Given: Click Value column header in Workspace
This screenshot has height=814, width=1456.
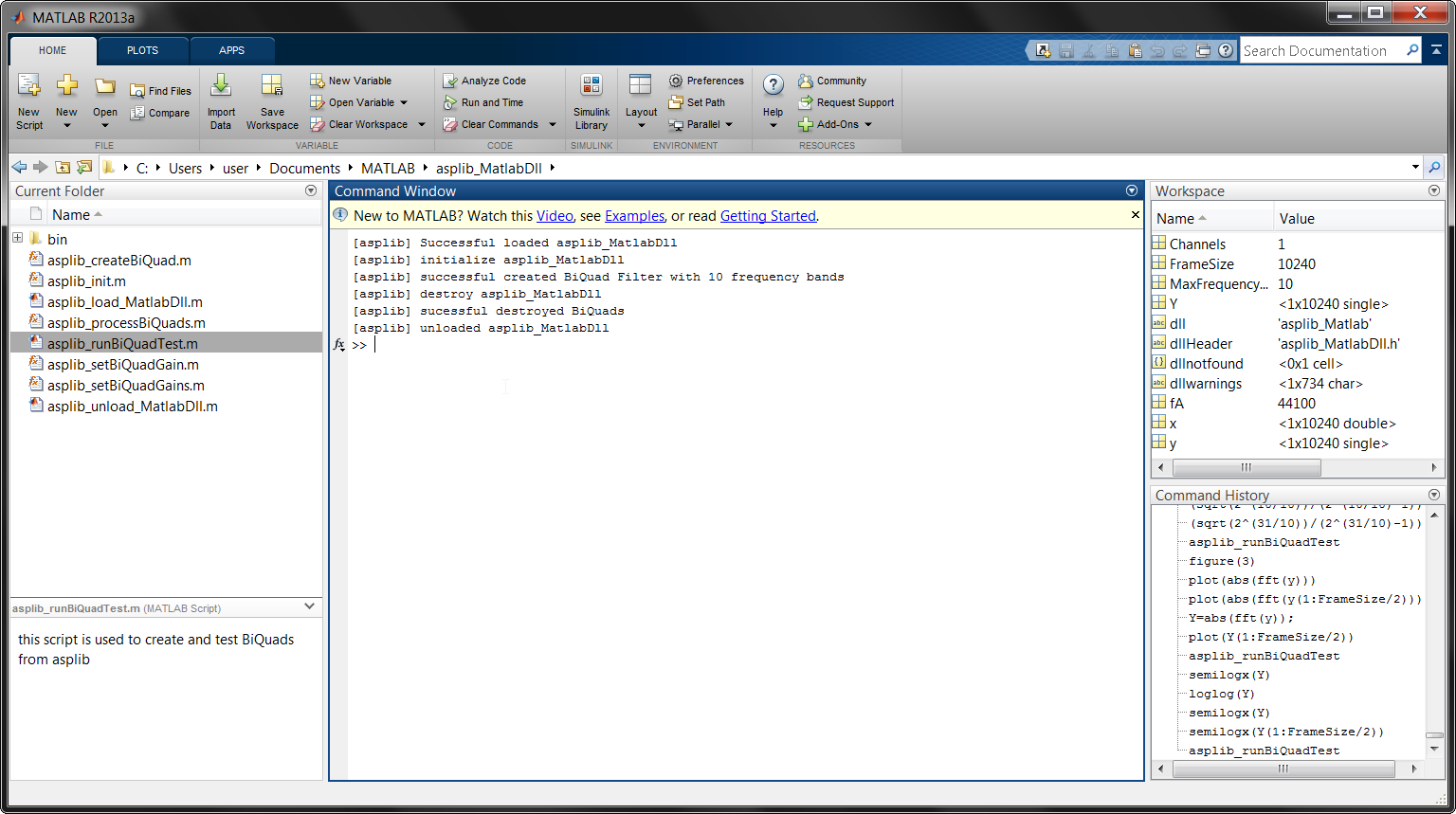Looking at the screenshot, I should pos(1297,218).
